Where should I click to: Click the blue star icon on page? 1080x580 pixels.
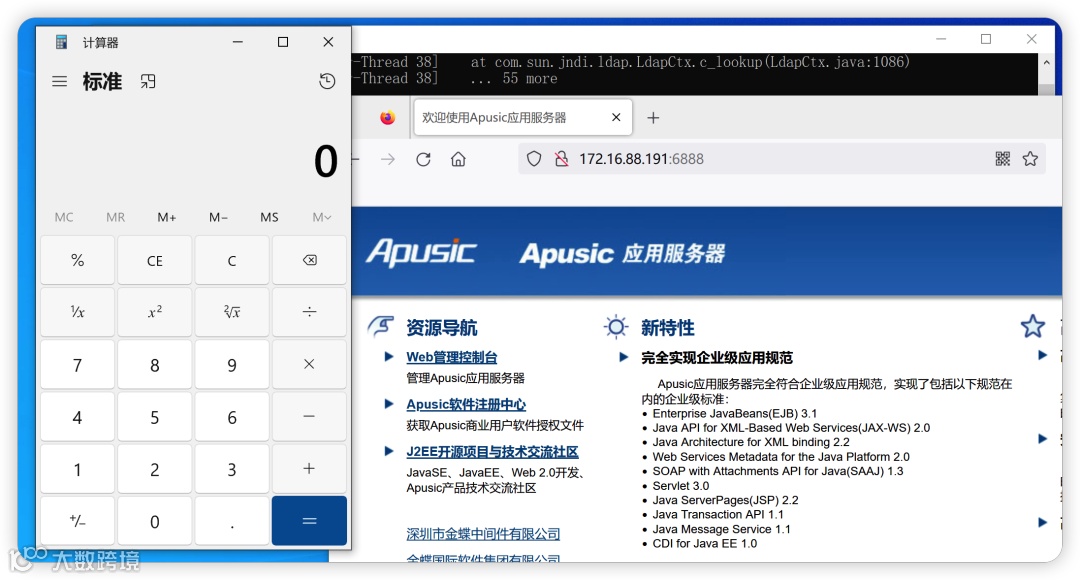(1032, 326)
